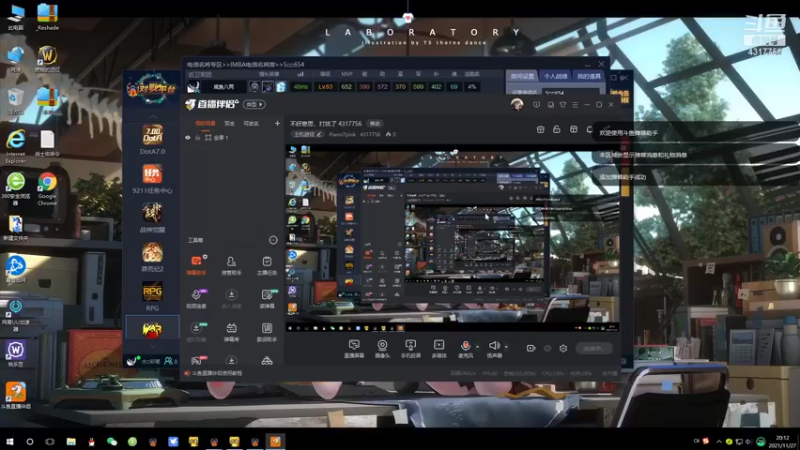The width and height of the screenshot is (800, 450).
Task: Open 9211任务中心 in the platform sidebar
Action: coord(152,179)
